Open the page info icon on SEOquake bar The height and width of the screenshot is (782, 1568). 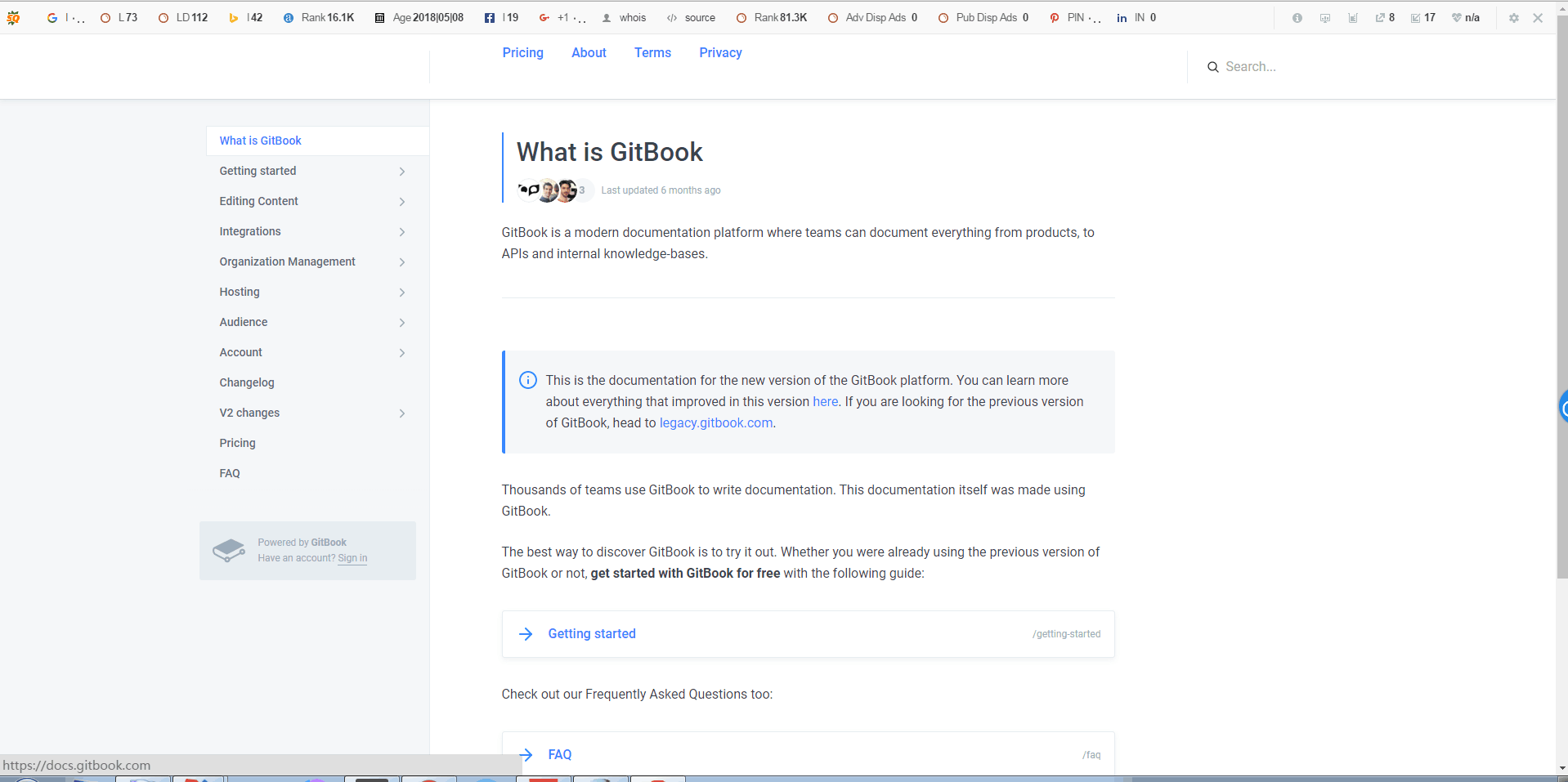[x=1297, y=17]
